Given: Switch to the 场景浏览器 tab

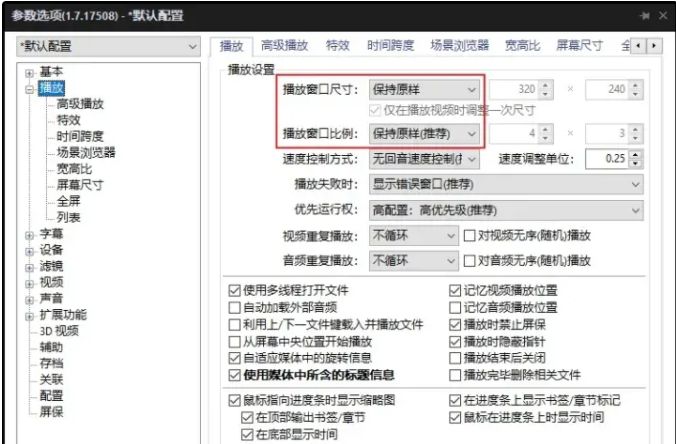Looking at the screenshot, I should (460, 45).
